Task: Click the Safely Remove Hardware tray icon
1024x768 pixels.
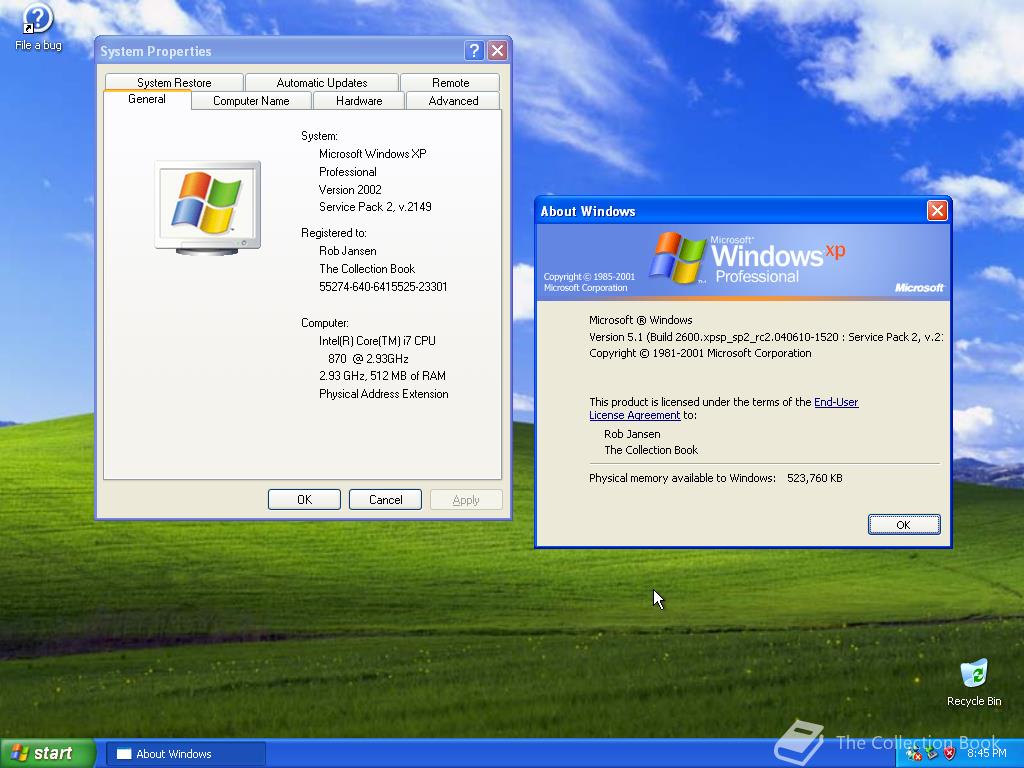Action: point(931,754)
